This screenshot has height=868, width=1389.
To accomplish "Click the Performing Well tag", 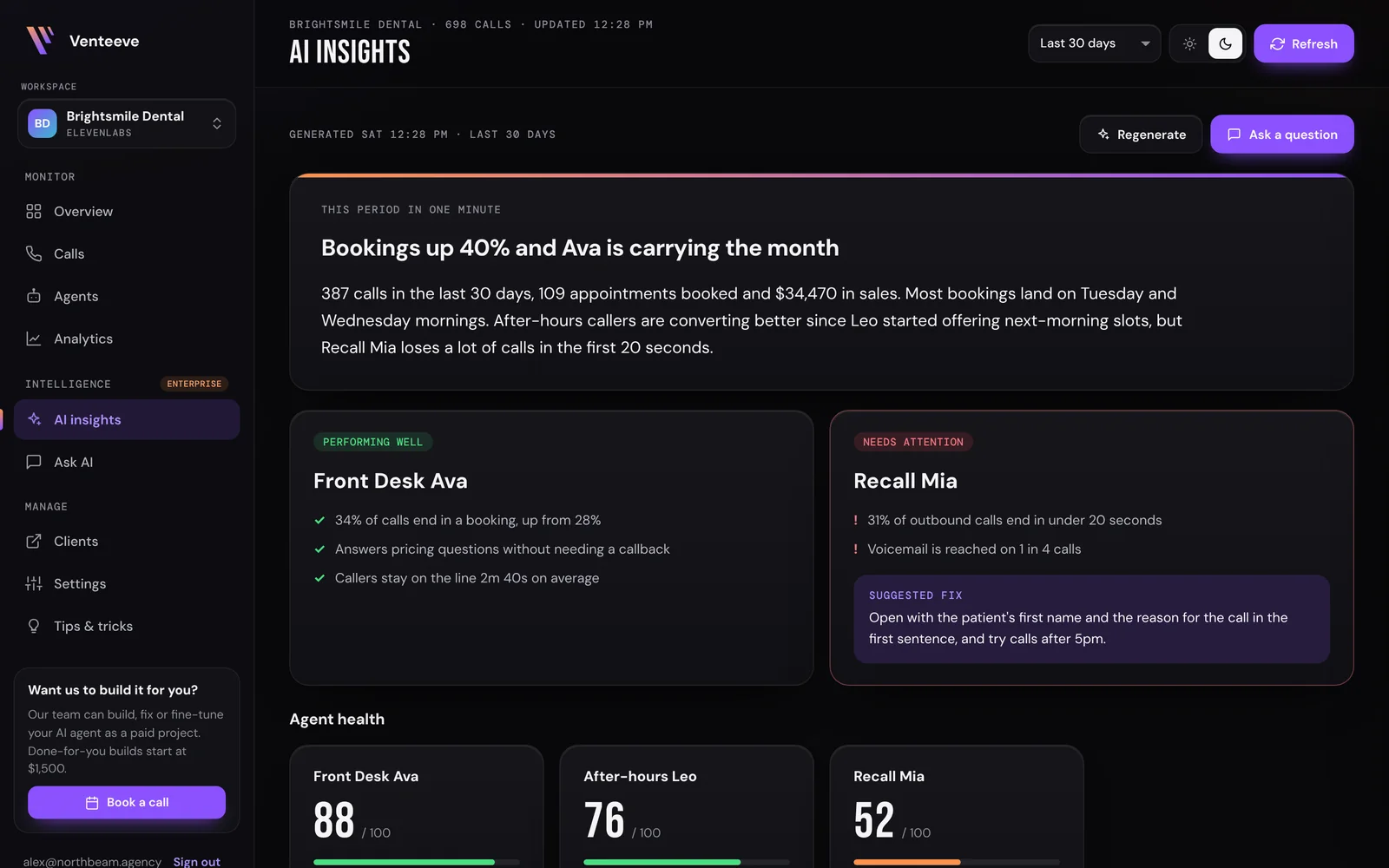I will [x=372, y=442].
